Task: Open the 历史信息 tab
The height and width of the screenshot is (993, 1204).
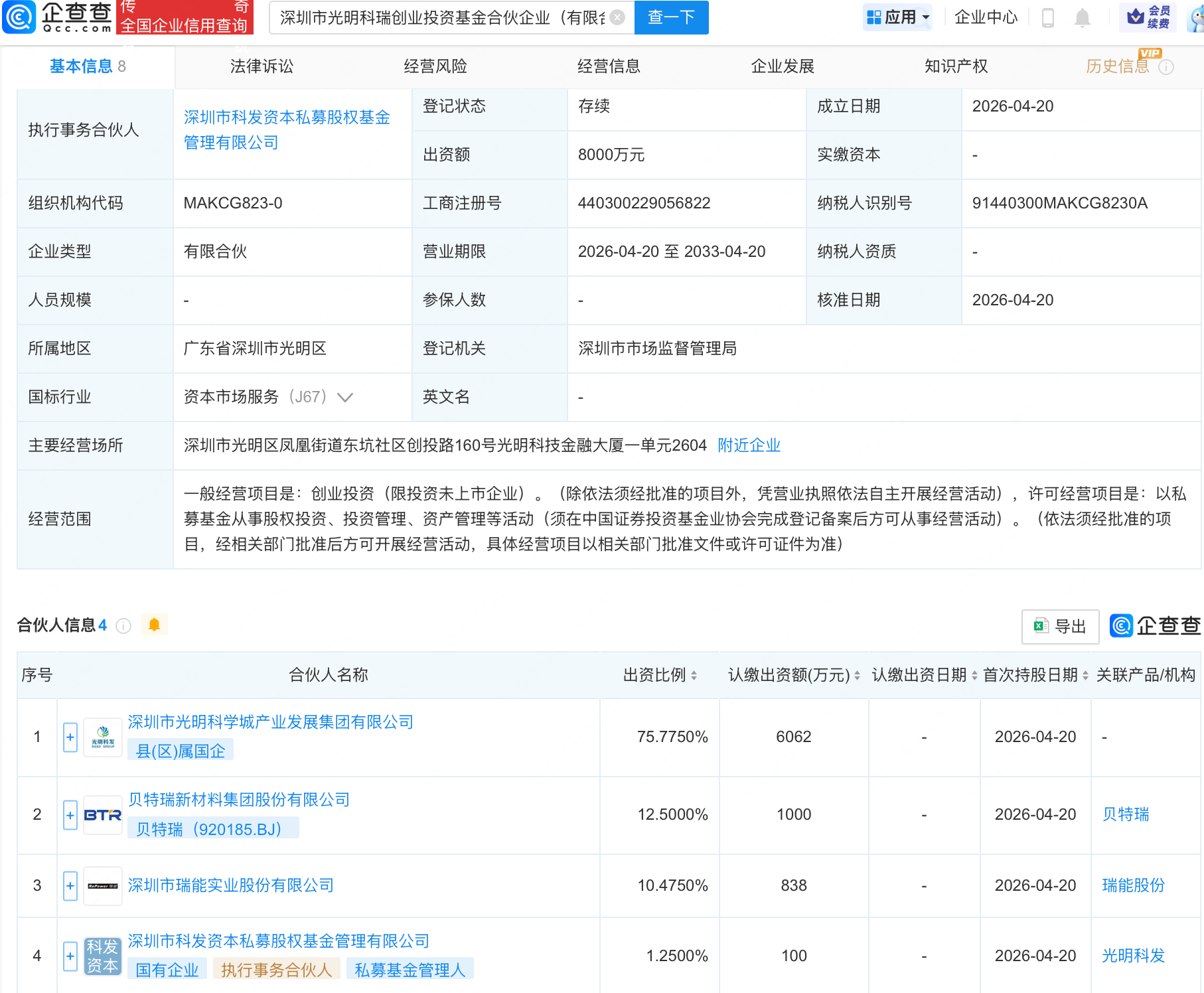Action: pyautogui.click(x=1118, y=66)
